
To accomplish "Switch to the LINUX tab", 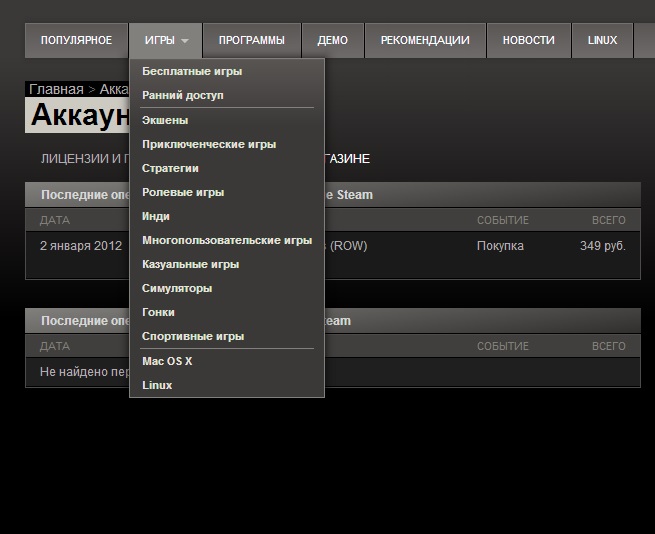I will [x=602, y=41].
